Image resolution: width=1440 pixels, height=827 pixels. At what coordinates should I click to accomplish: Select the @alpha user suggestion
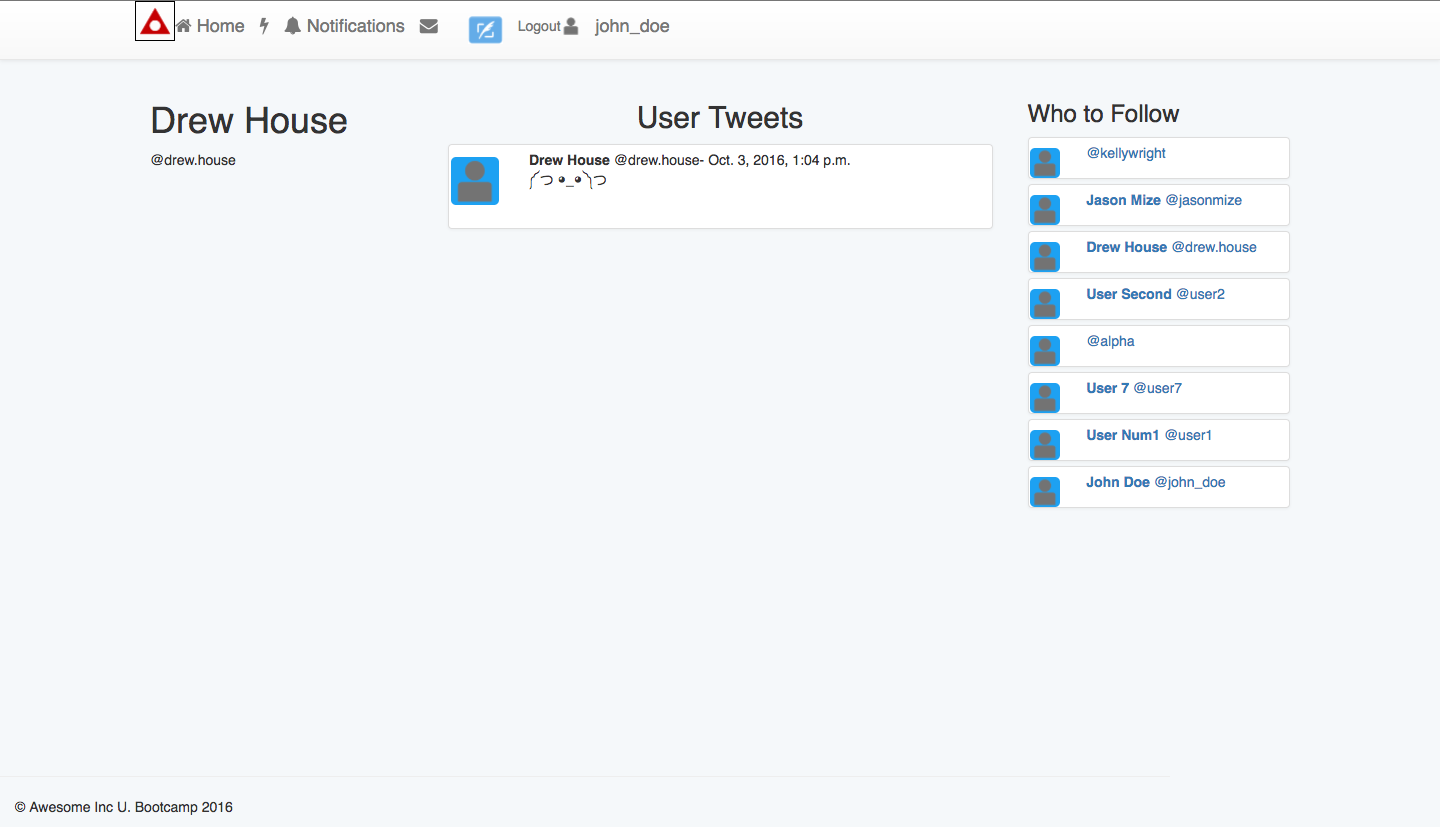(x=1110, y=341)
